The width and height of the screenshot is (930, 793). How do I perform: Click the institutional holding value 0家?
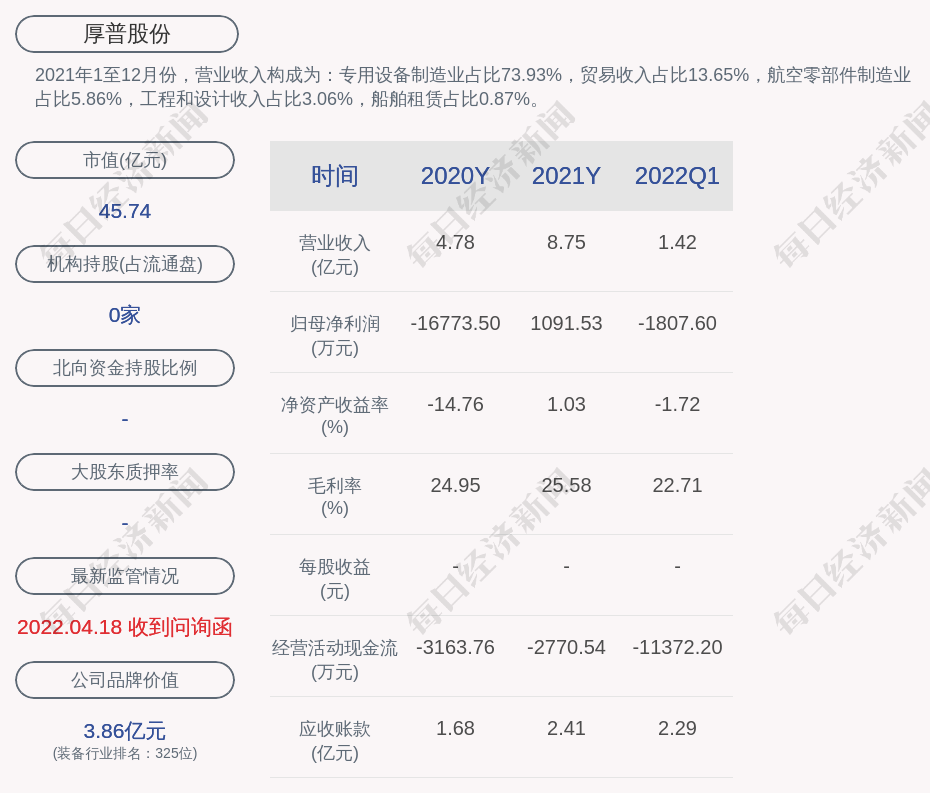(x=125, y=315)
